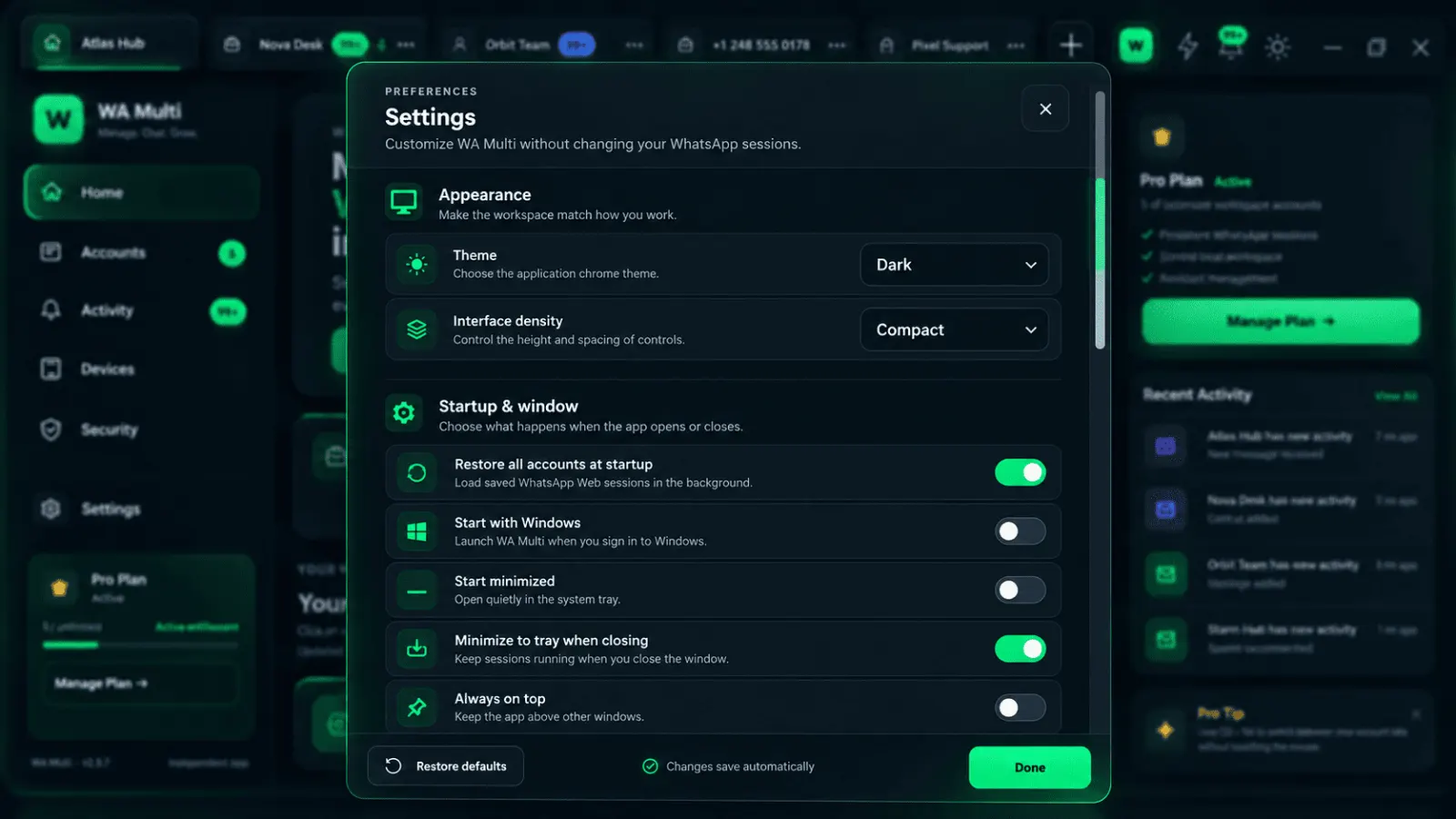Open Security in the sidebar
The height and width of the screenshot is (819, 1456).
point(141,430)
